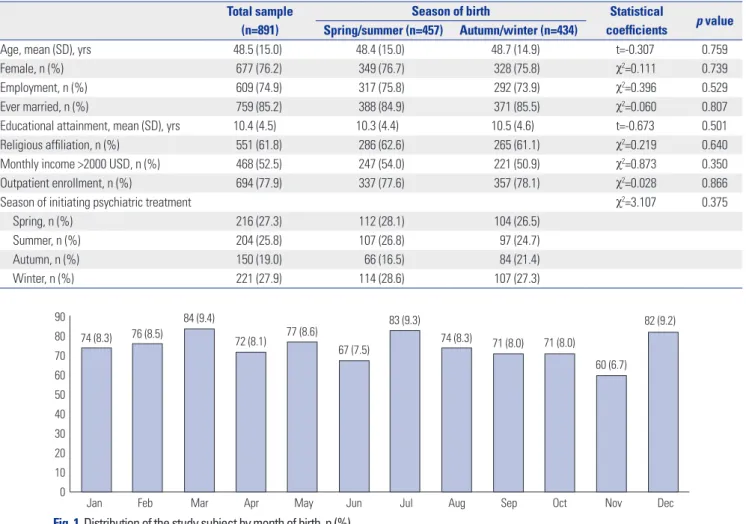The width and height of the screenshot is (746, 524).
Task: Click the cell '371 (85.5)'
Action: [517, 107]
